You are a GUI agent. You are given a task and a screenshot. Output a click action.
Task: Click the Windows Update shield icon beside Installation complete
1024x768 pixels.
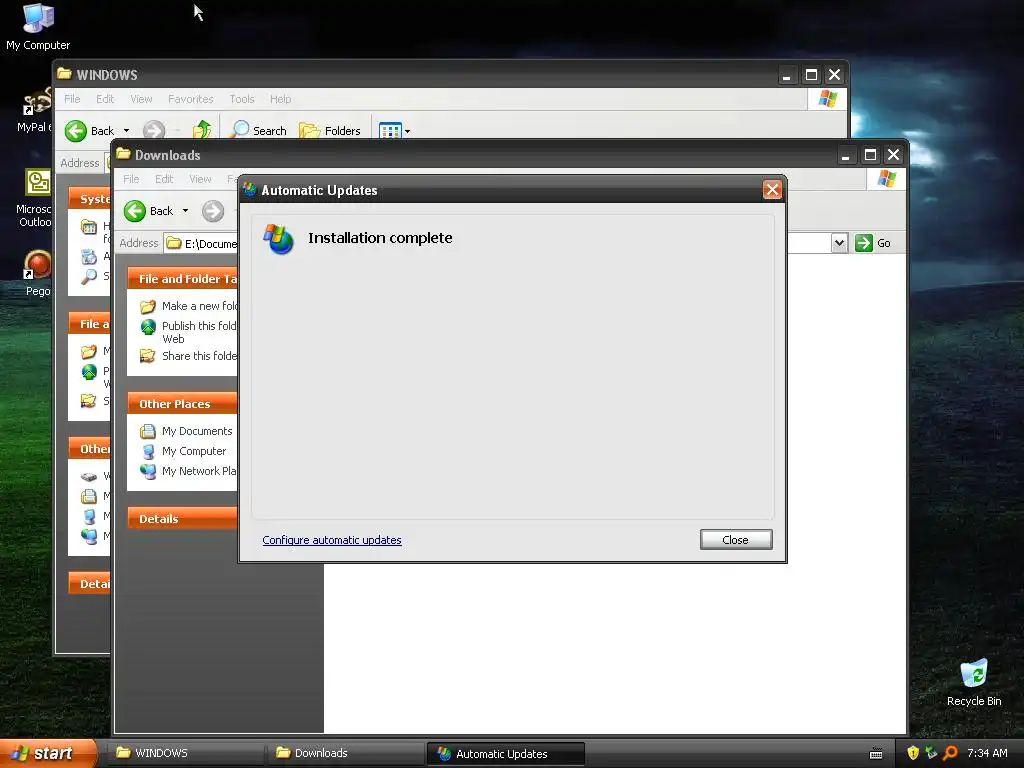pyautogui.click(x=279, y=239)
